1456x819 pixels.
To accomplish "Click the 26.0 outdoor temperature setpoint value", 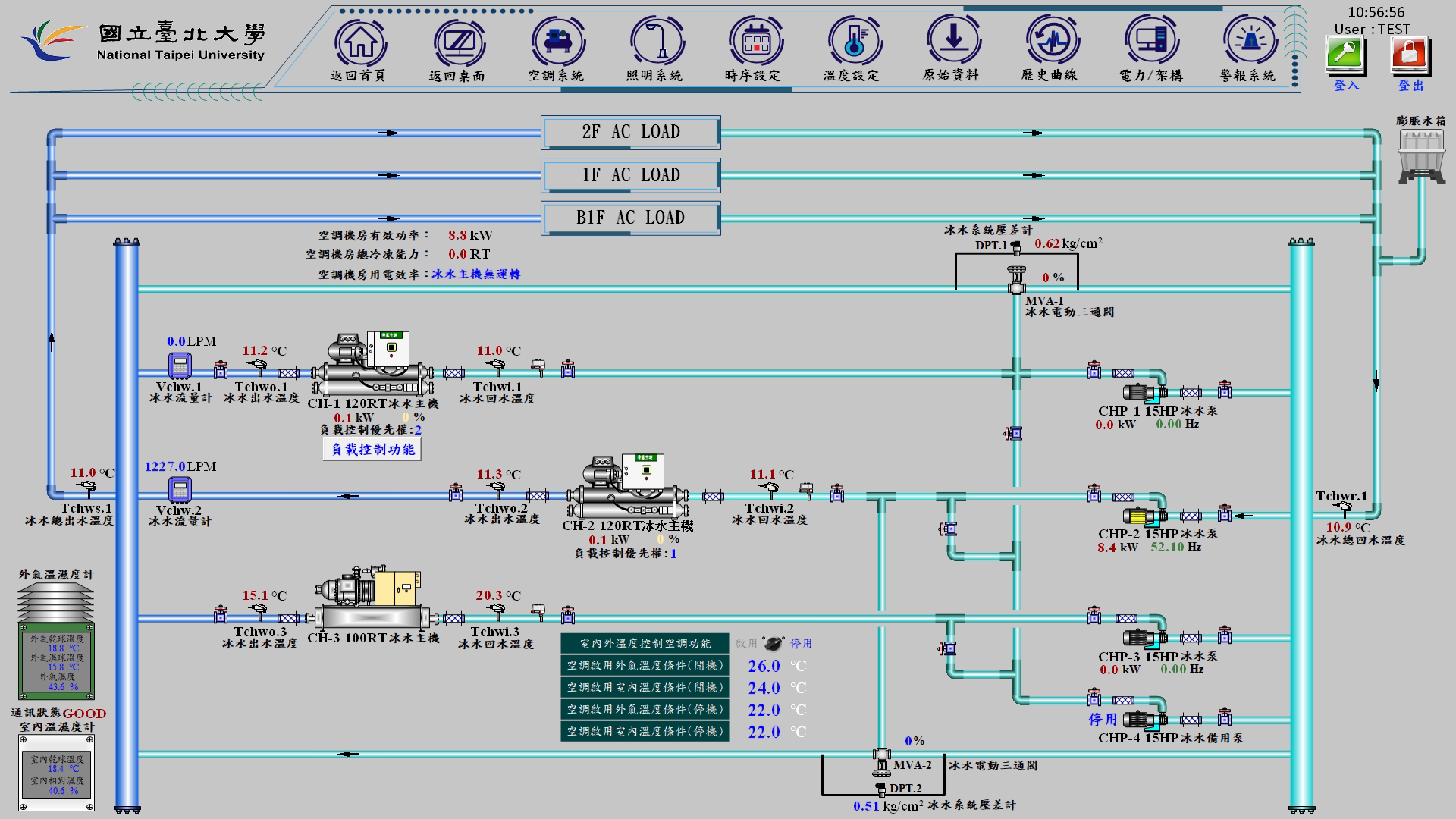I will point(764,666).
